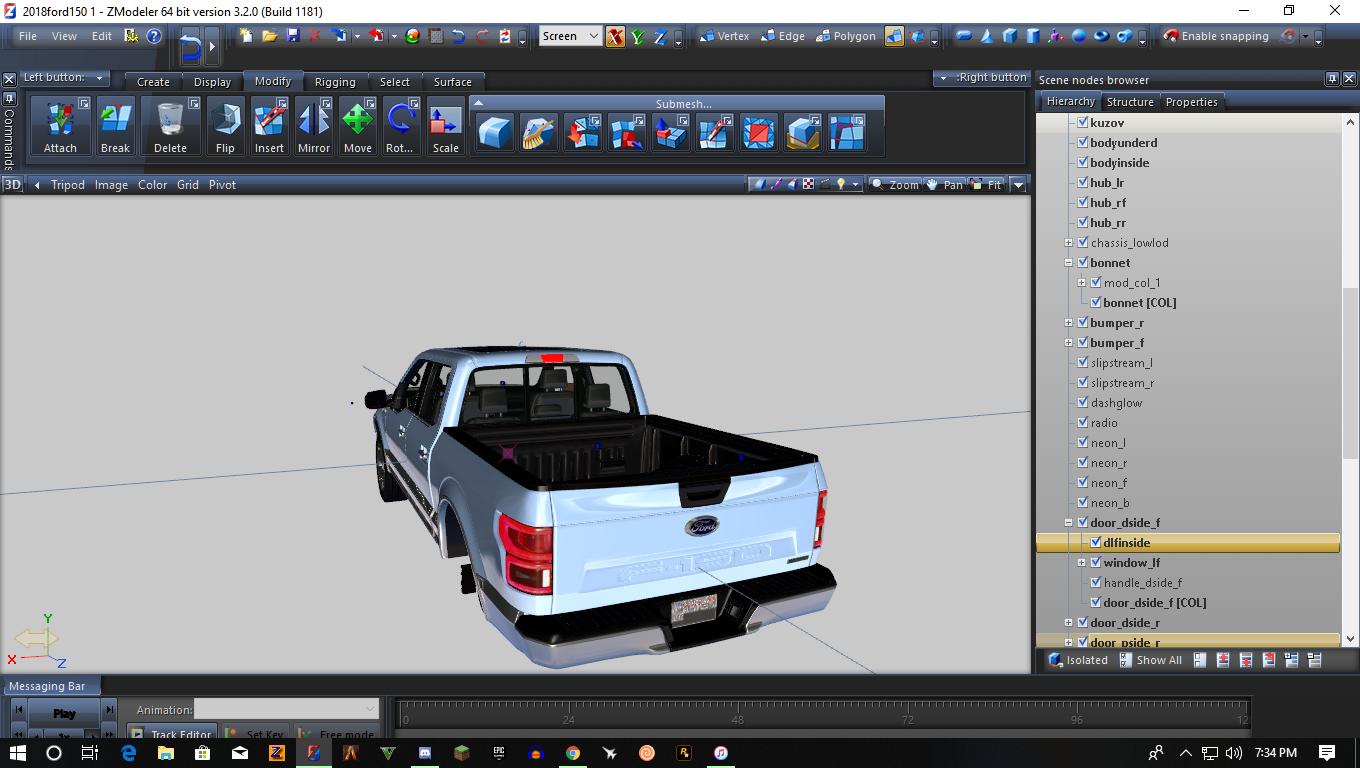Image resolution: width=1360 pixels, height=768 pixels.
Task: Uncheck the bumper_f node checkbox
Action: pos(1082,343)
